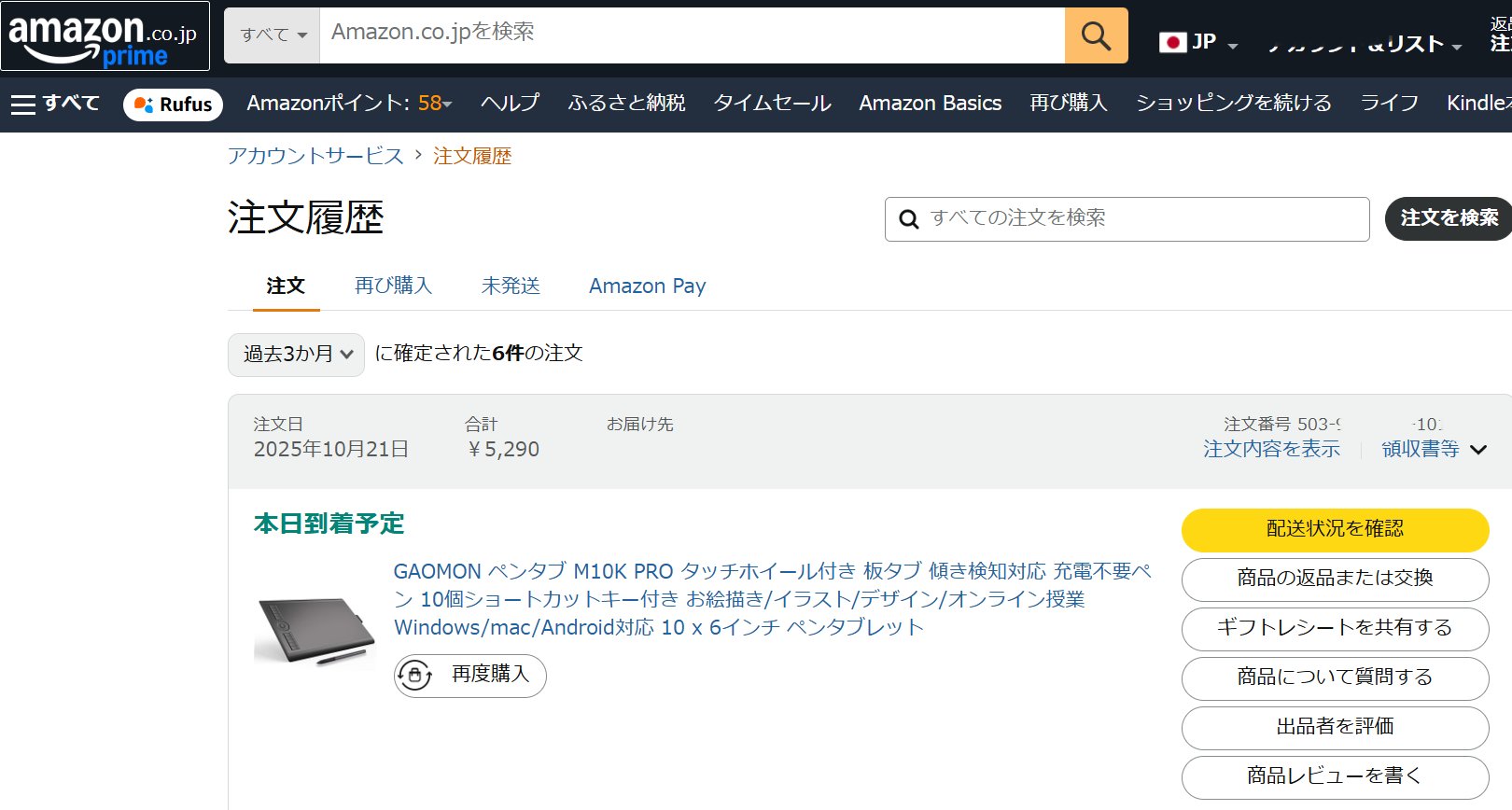Click the GAOMON pen tablet product thumbnail
Image resolution: width=1512 pixels, height=810 pixels.
tap(315, 631)
